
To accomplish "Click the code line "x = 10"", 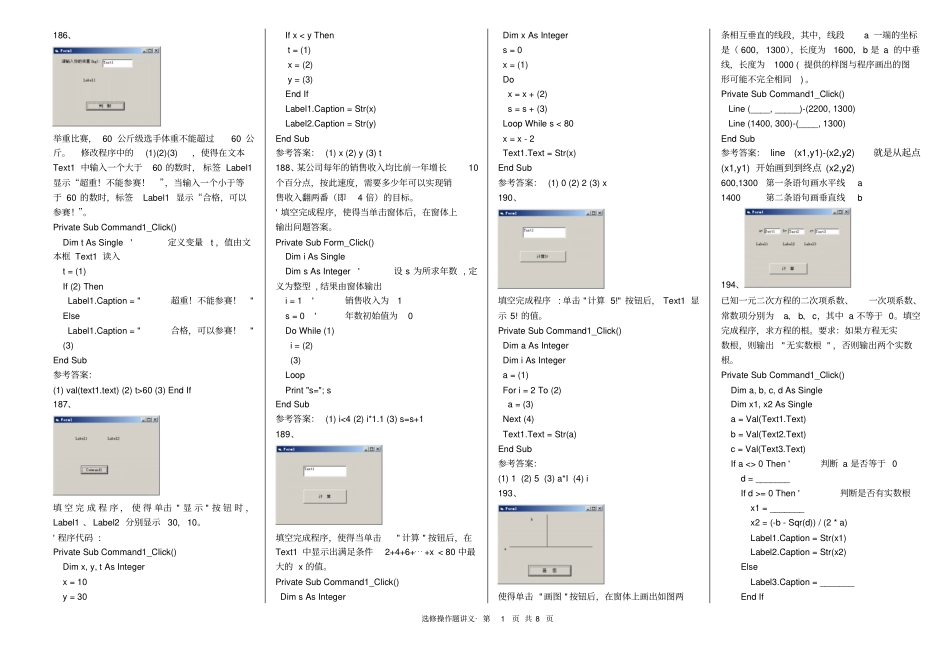I will (75, 582).
